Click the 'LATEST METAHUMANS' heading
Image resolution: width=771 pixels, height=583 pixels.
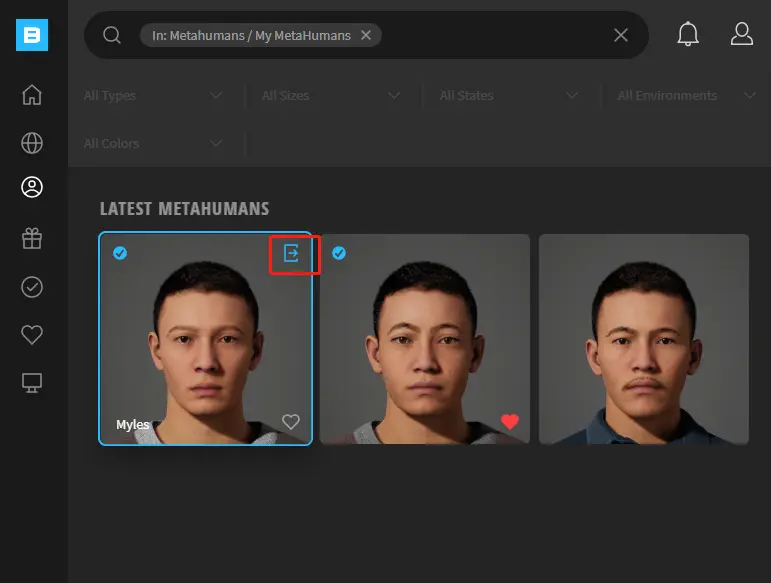click(x=185, y=209)
